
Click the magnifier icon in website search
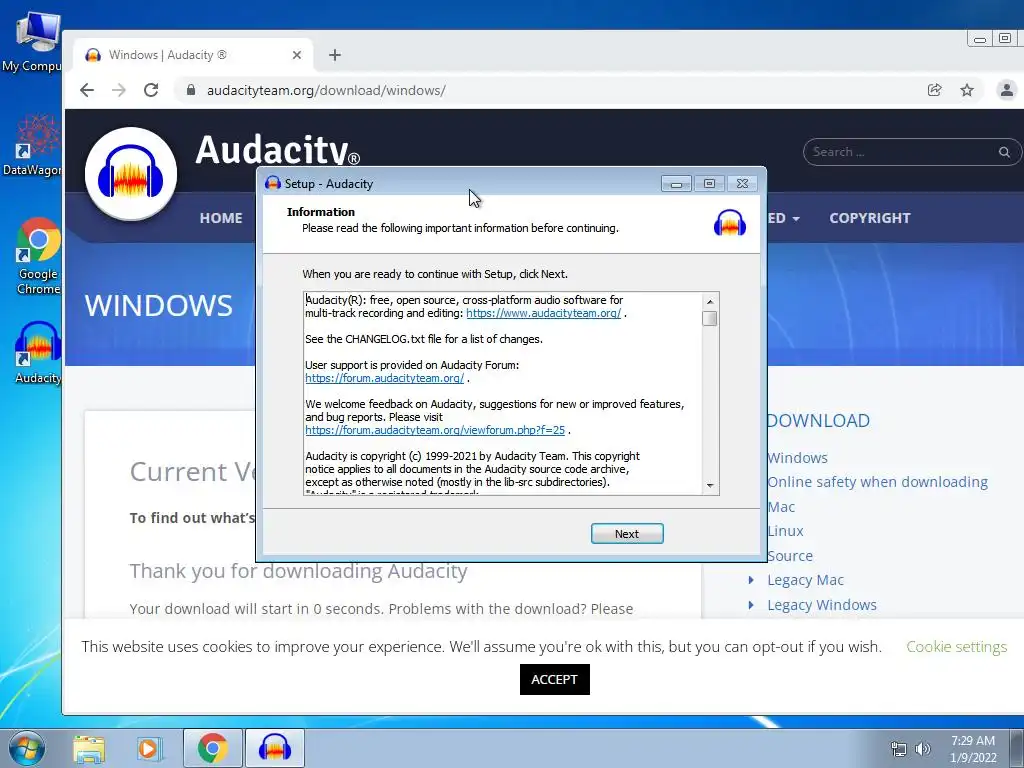click(1004, 152)
